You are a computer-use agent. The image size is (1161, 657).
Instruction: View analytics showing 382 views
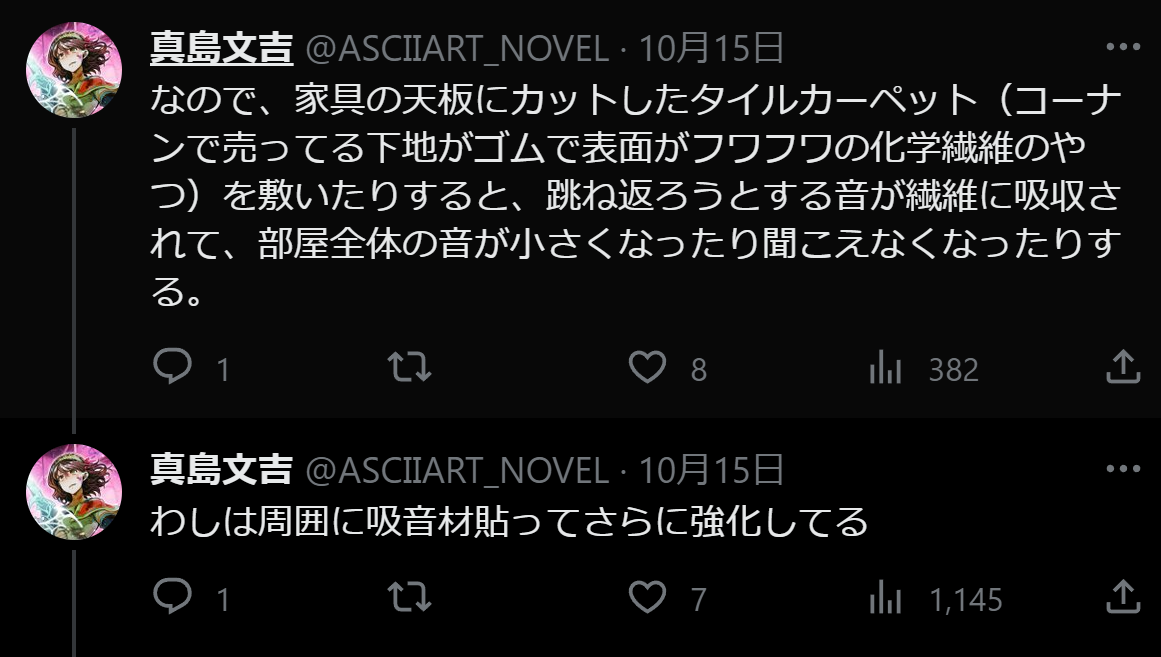885,369
